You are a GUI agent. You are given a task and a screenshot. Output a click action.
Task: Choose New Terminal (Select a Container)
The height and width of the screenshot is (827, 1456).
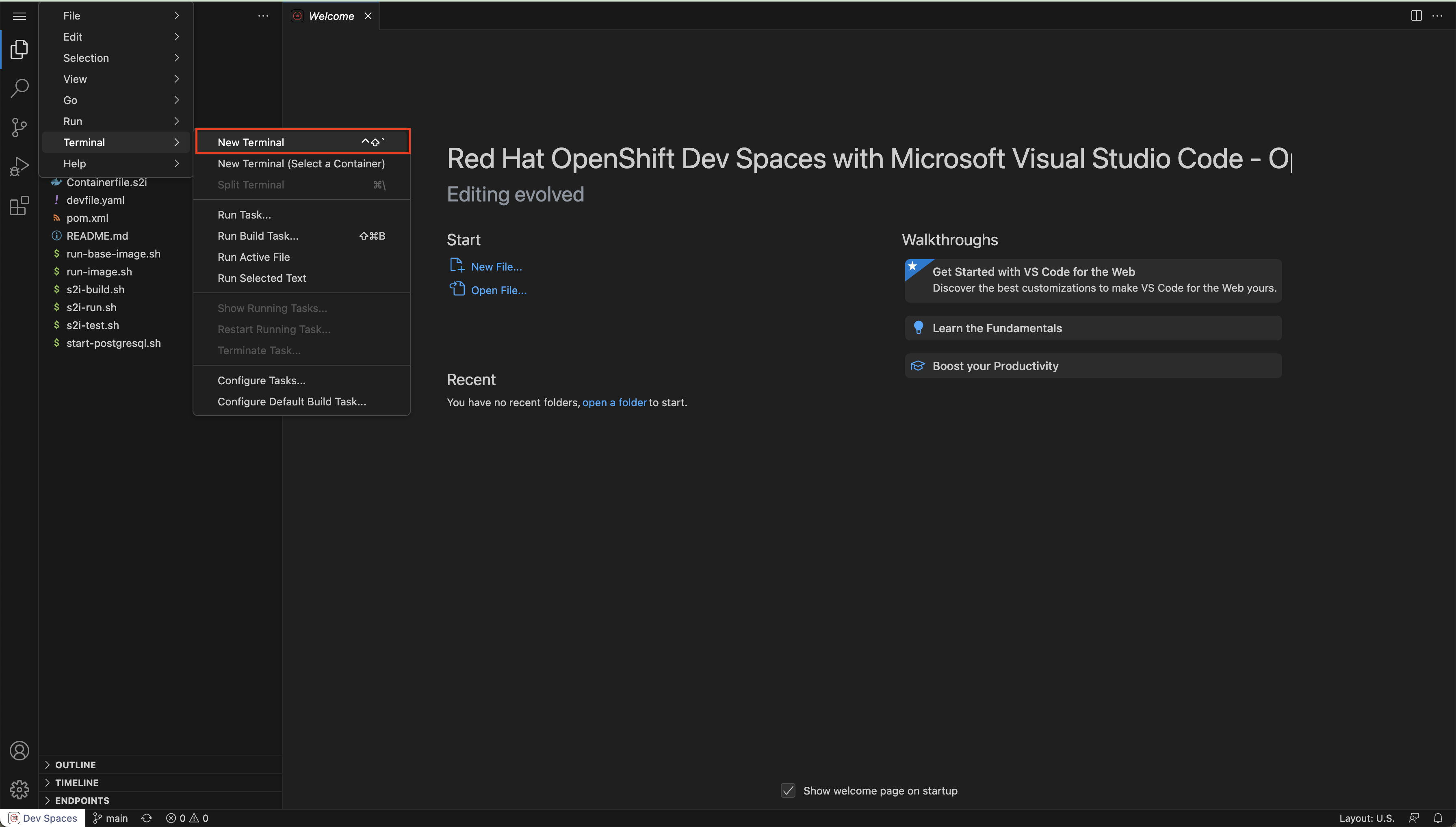pyautogui.click(x=302, y=164)
